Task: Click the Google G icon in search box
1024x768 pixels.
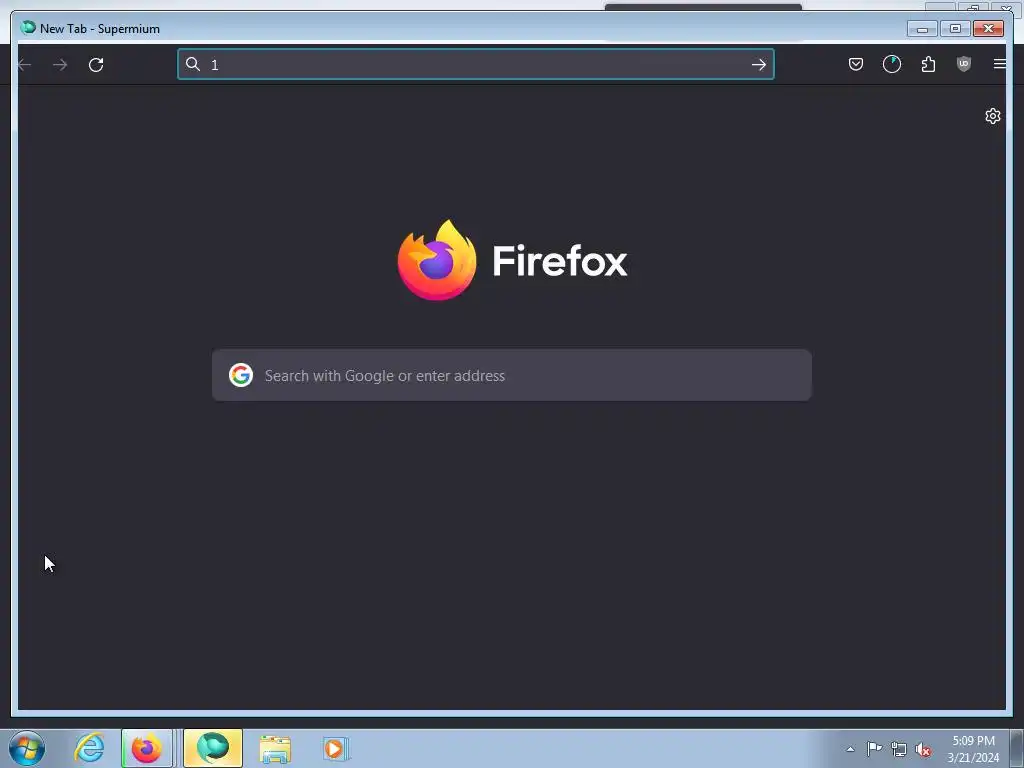Action: [x=241, y=375]
